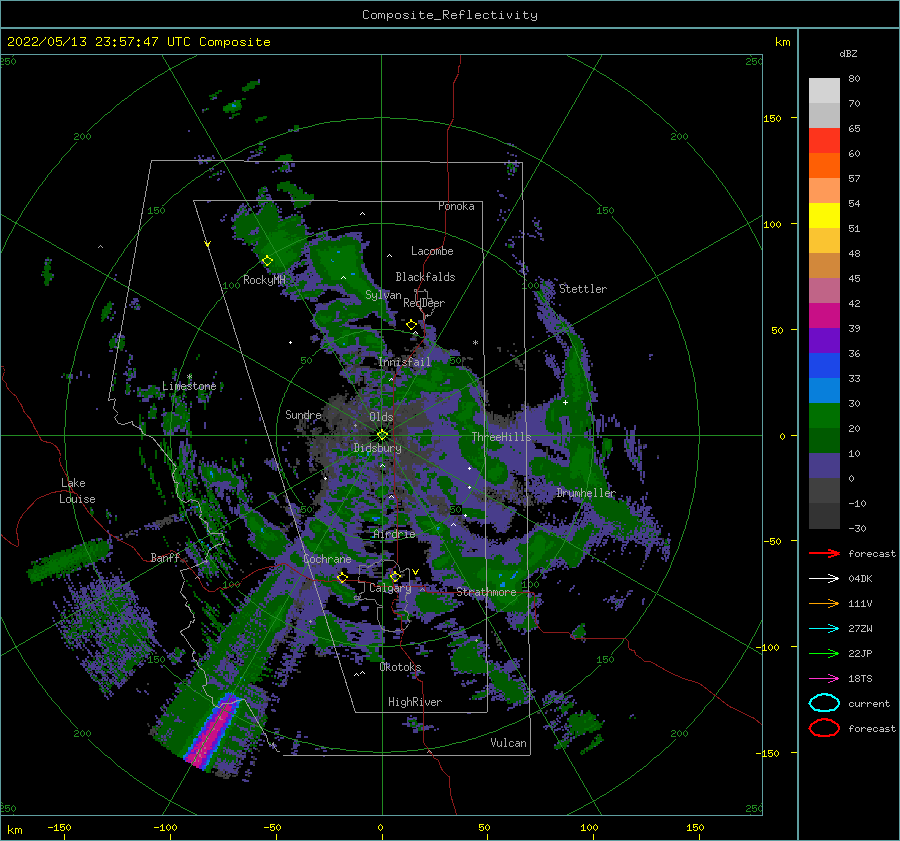Screen dimensions: 900x841
Task: Click the green 22JP arrow icon
Action: coord(824,653)
